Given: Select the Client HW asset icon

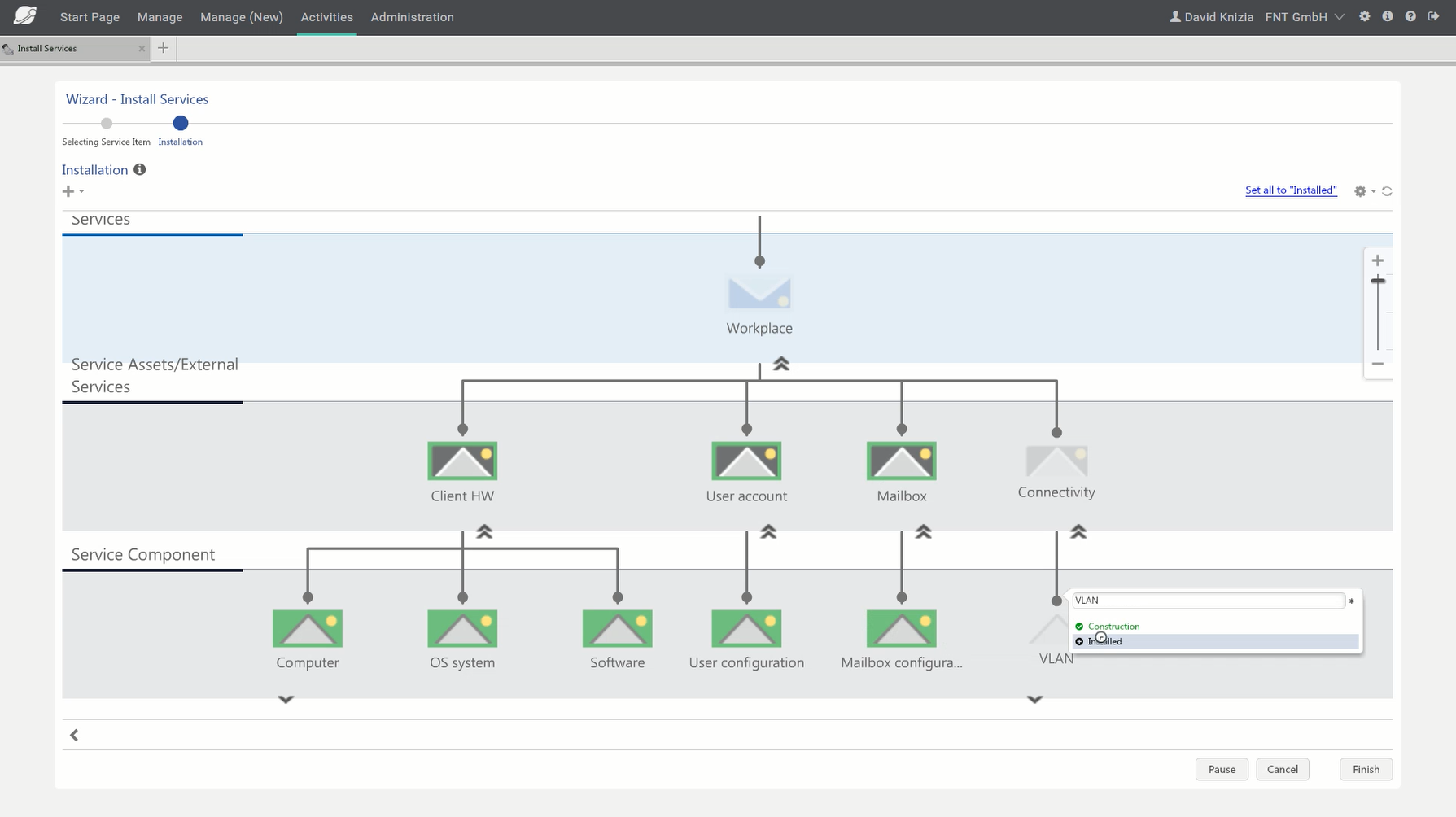Looking at the screenshot, I should point(462,461).
